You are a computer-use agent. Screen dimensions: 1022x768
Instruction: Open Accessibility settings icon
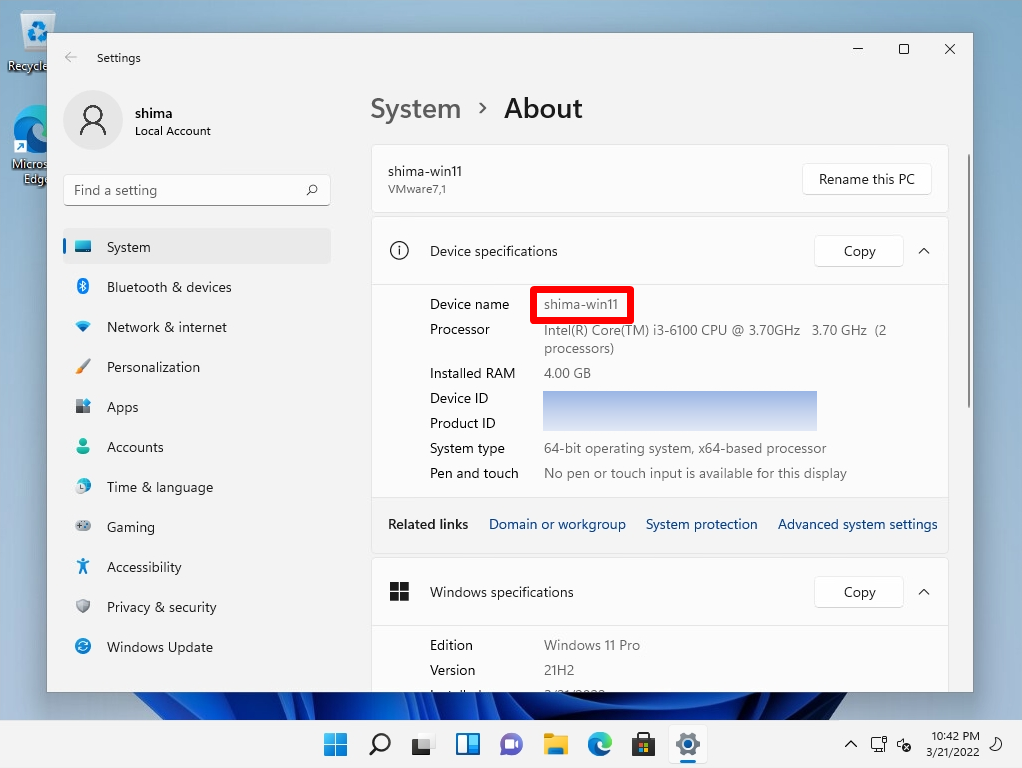point(81,567)
